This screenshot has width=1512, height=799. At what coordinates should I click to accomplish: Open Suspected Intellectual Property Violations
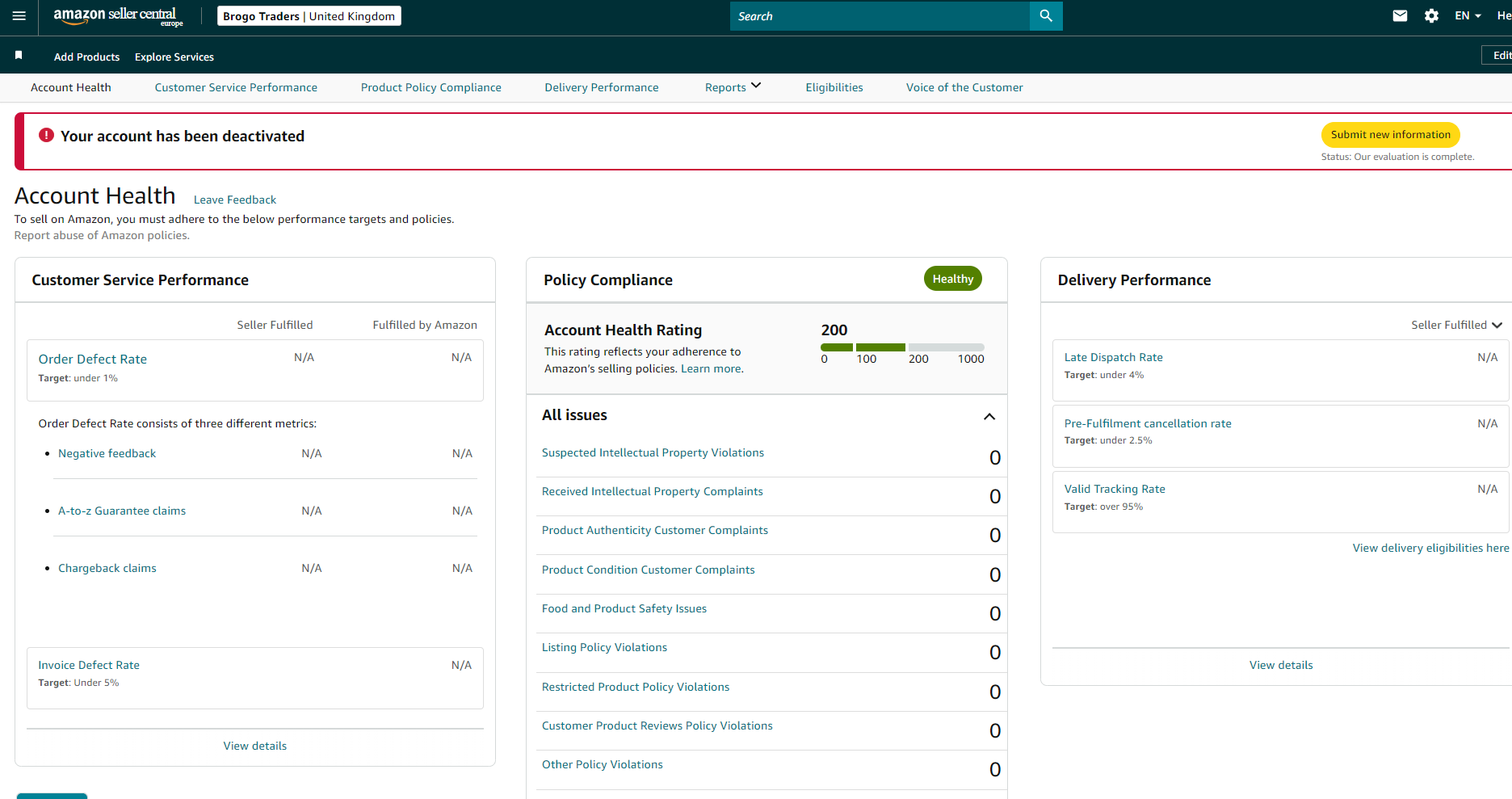point(653,452)
